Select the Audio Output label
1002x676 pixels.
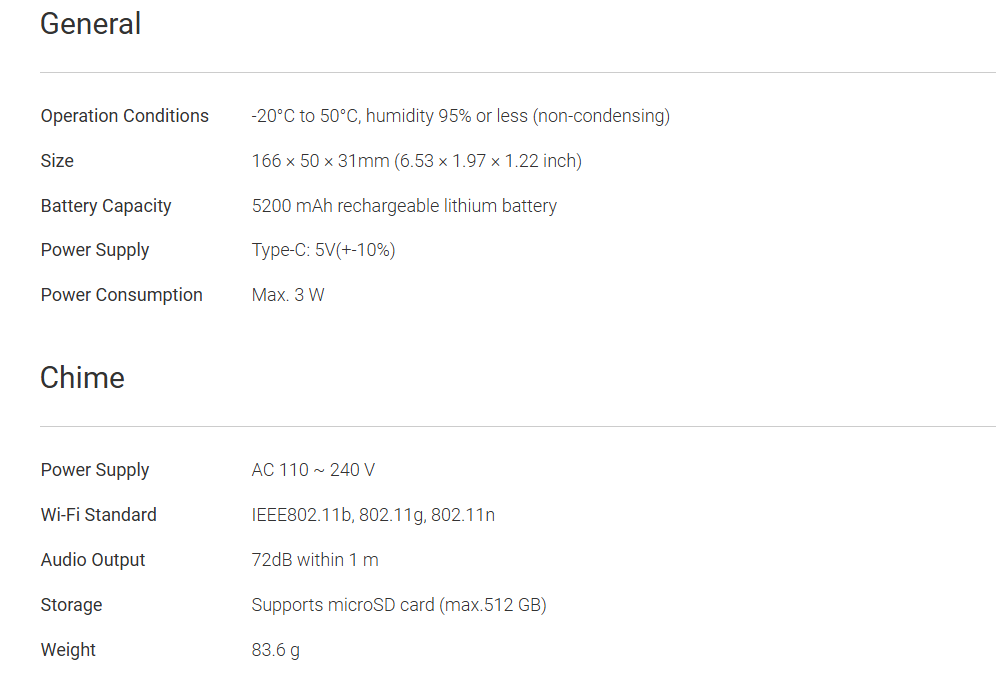(x=93, y=560)
